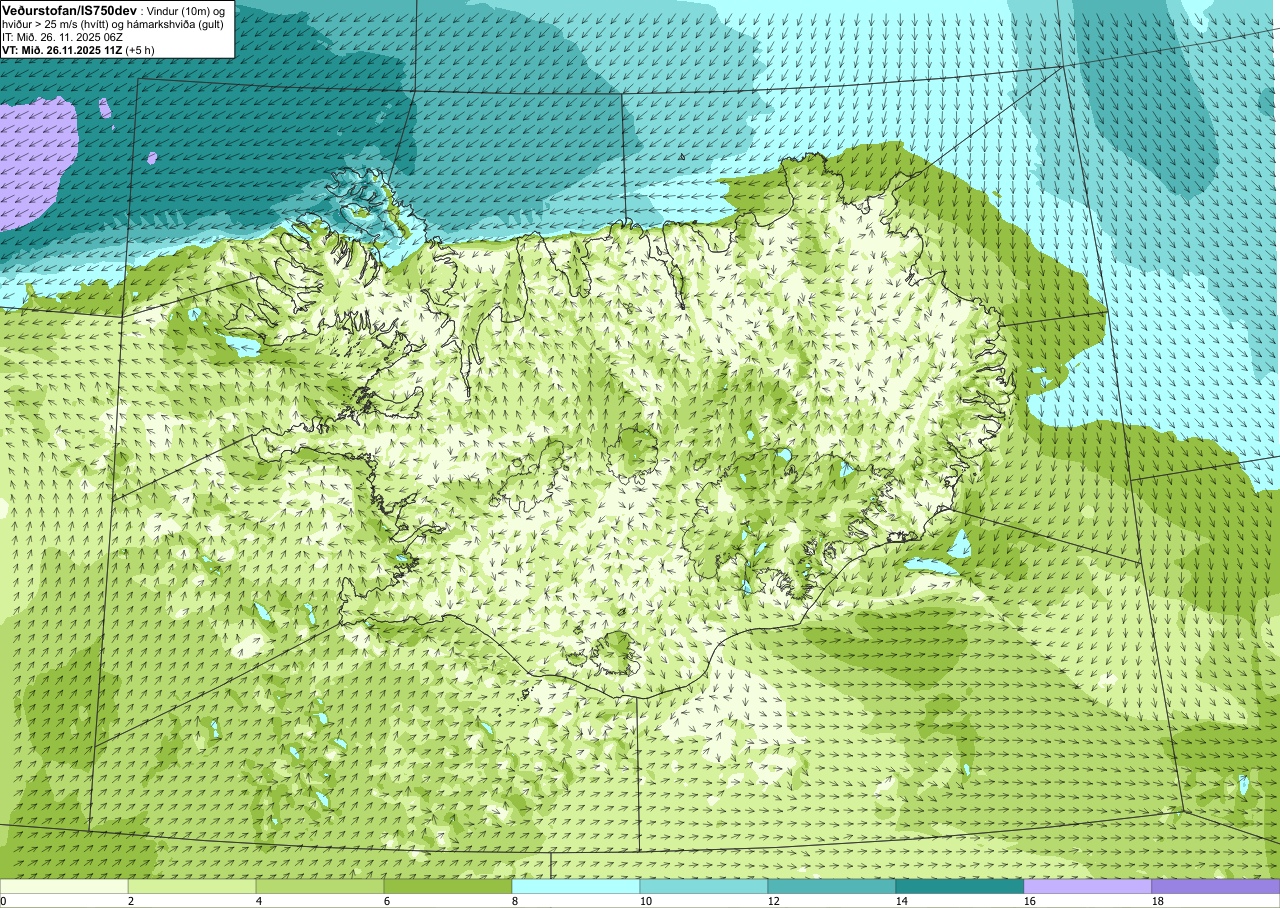1280x908 pixels.
Task: Click the "4" label on the legend scale
Action: pyautogui.click(x=259, y=901)
